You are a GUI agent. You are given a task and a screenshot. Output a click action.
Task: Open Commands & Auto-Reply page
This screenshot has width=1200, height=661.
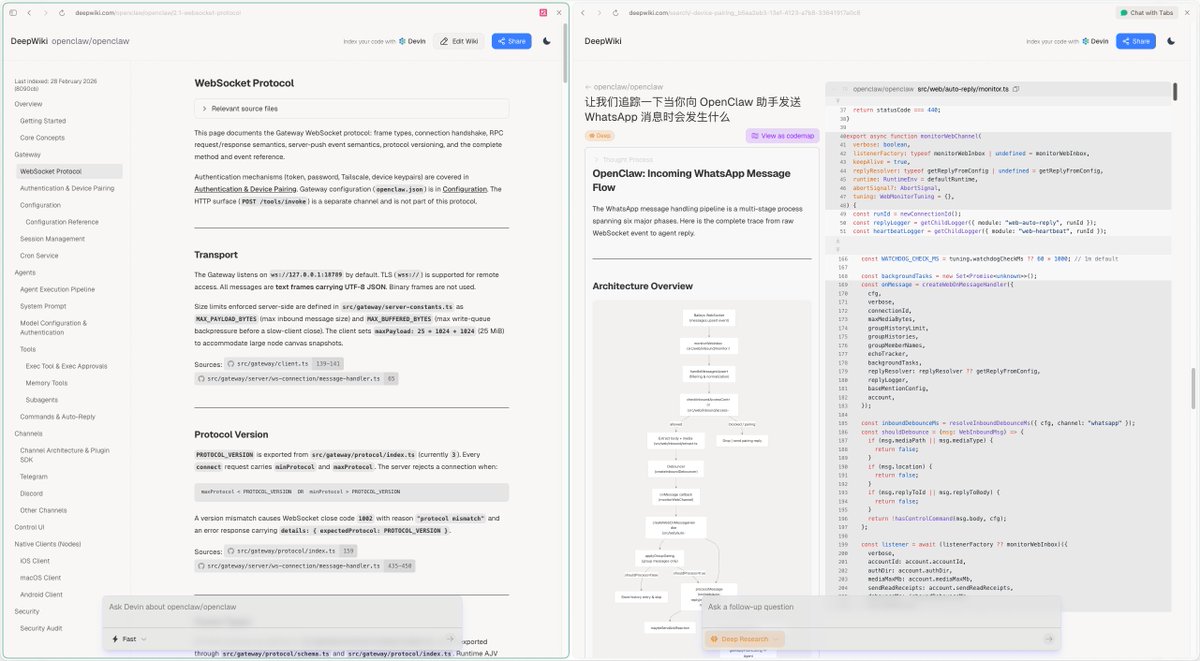tap(58, 417)
